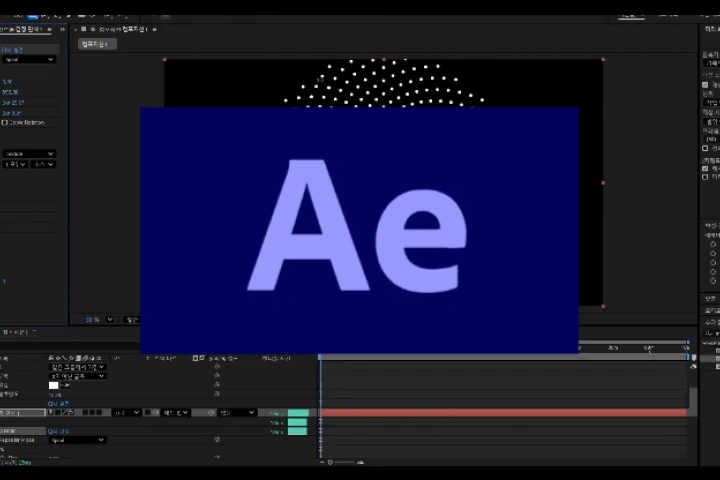This screenshot has height=480, width=720.
Task: Toggle the unchecked checkbox mid right panel
Action: coord(705,148)
